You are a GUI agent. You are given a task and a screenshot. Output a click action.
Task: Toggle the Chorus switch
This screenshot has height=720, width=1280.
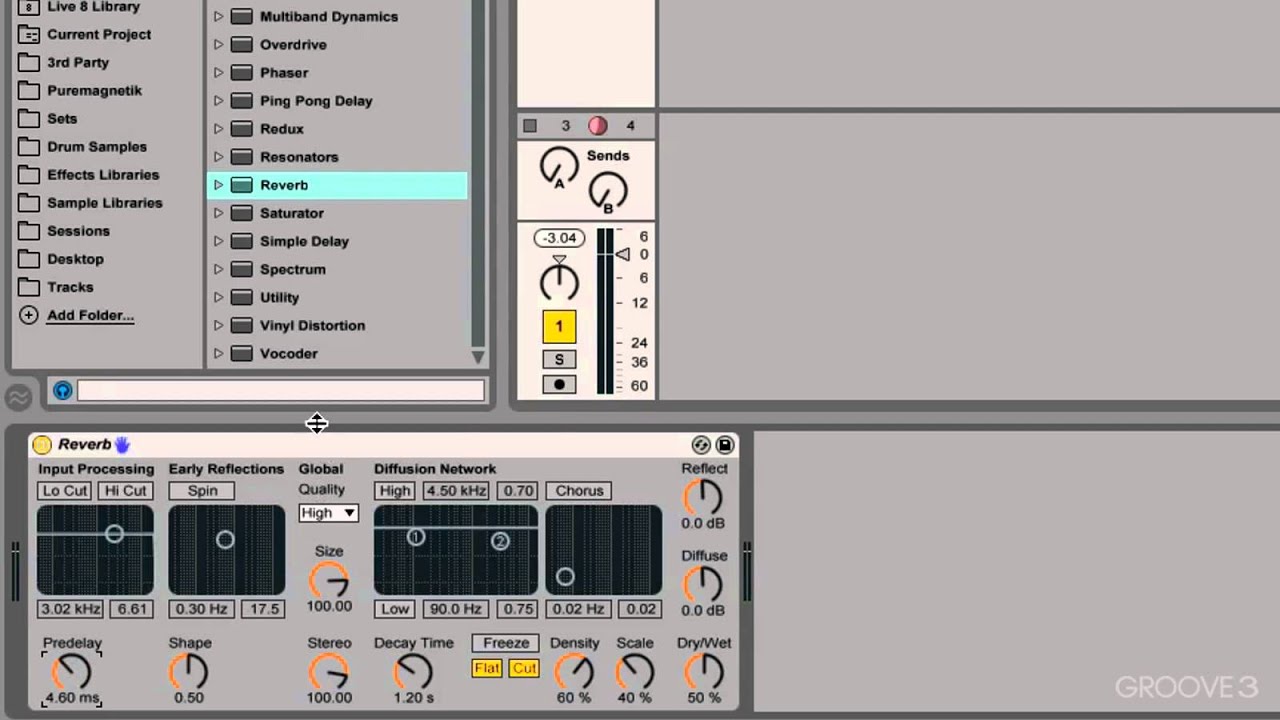coord(579,491)
